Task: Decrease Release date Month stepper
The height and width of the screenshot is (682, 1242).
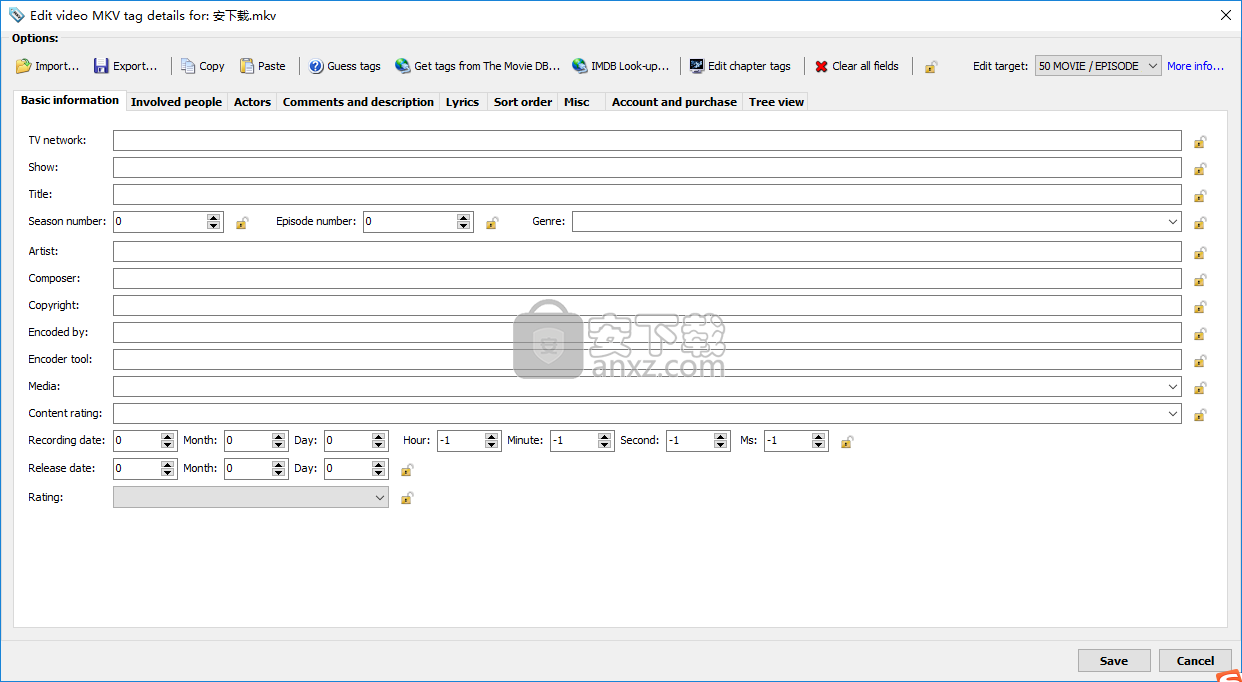Action: pyautogui.click(x=279, y=473)
